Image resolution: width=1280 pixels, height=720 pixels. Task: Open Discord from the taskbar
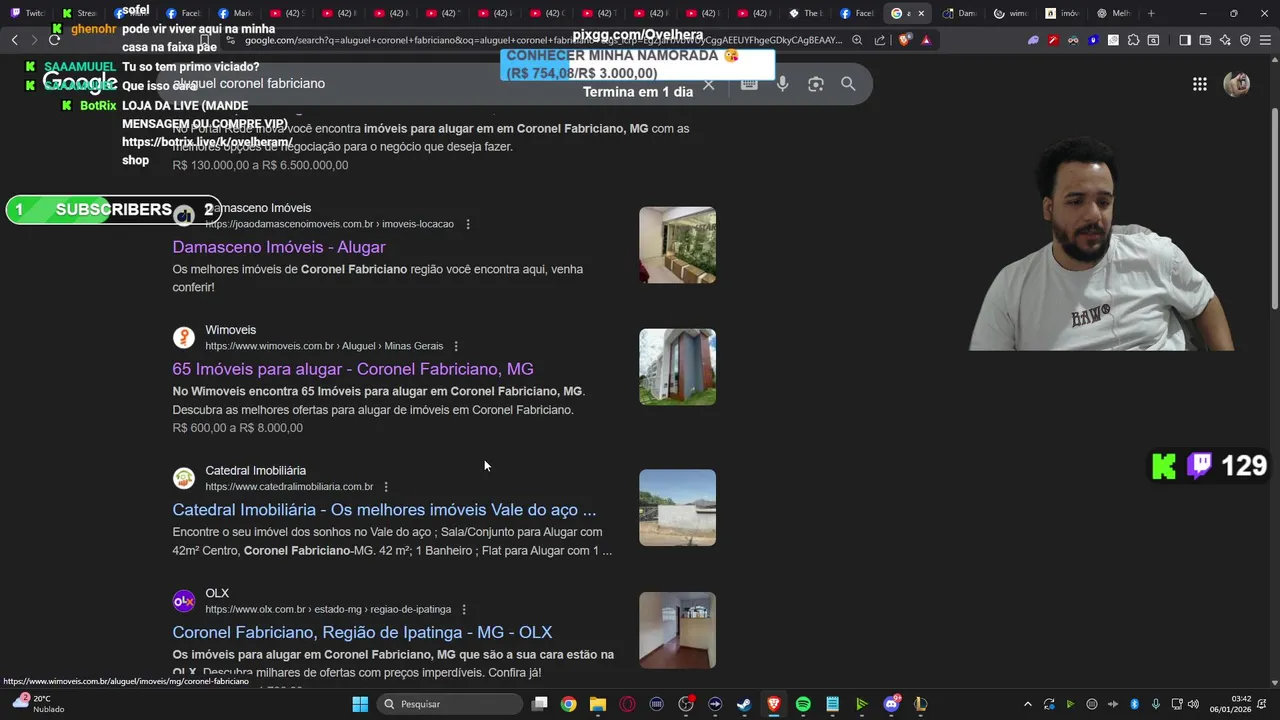tap(891, 704)
